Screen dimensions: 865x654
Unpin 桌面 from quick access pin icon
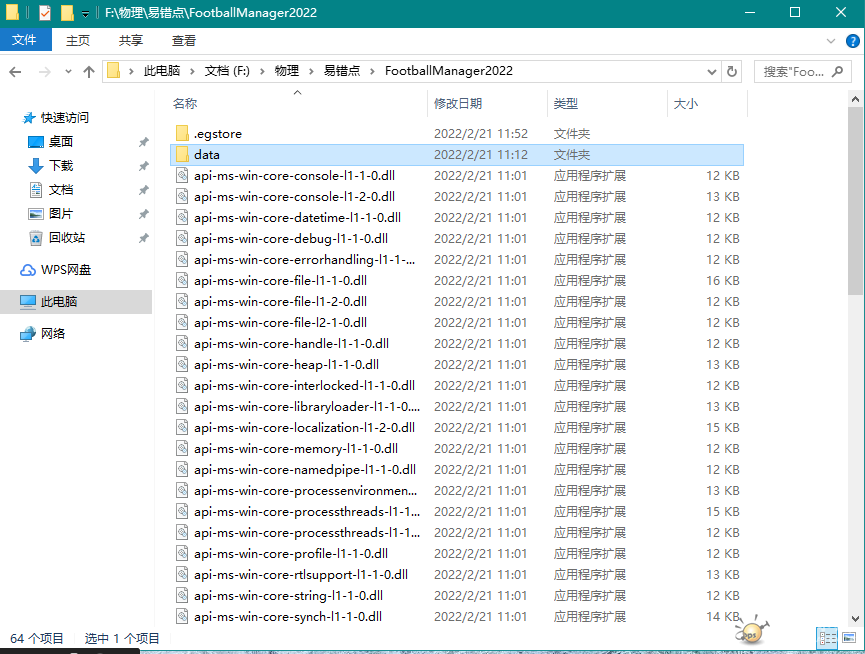pyautogui.click(x=143, y=142)
